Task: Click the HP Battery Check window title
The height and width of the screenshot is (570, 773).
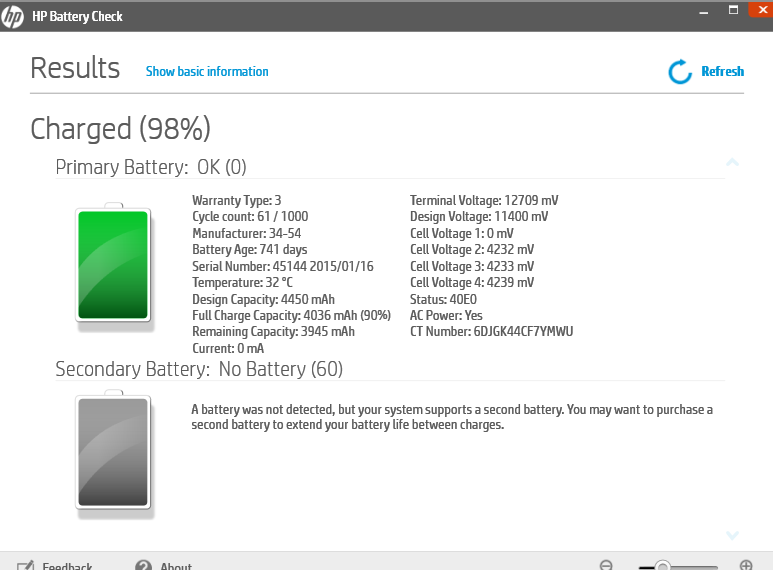Action: 77,17
